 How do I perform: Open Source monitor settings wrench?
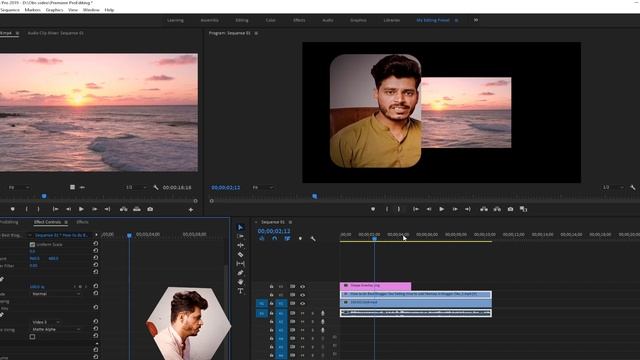pyautogui.click(x=156, y=187)
